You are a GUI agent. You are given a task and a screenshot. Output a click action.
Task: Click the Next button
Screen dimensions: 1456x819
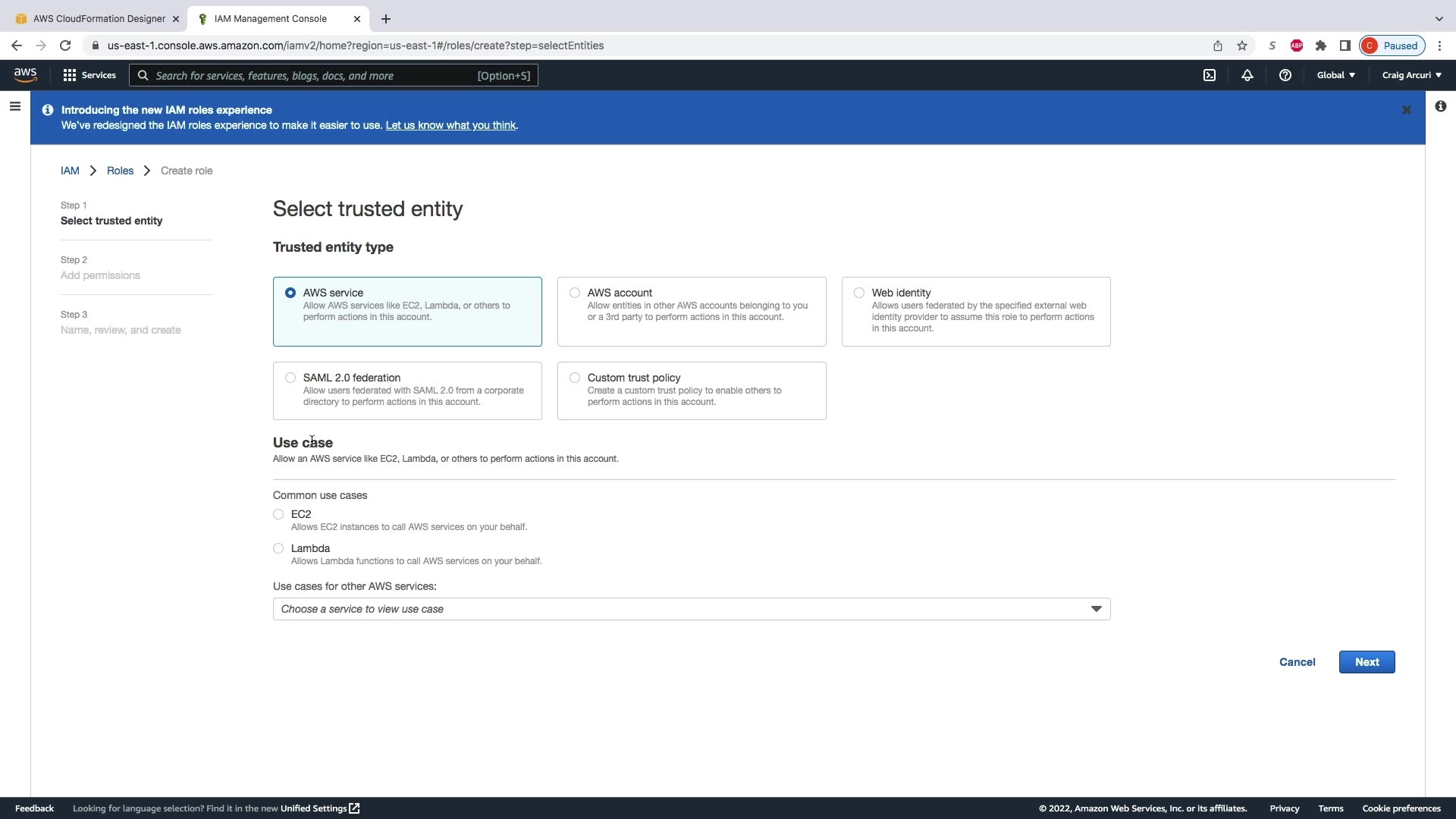click(x=1367, y=662)
